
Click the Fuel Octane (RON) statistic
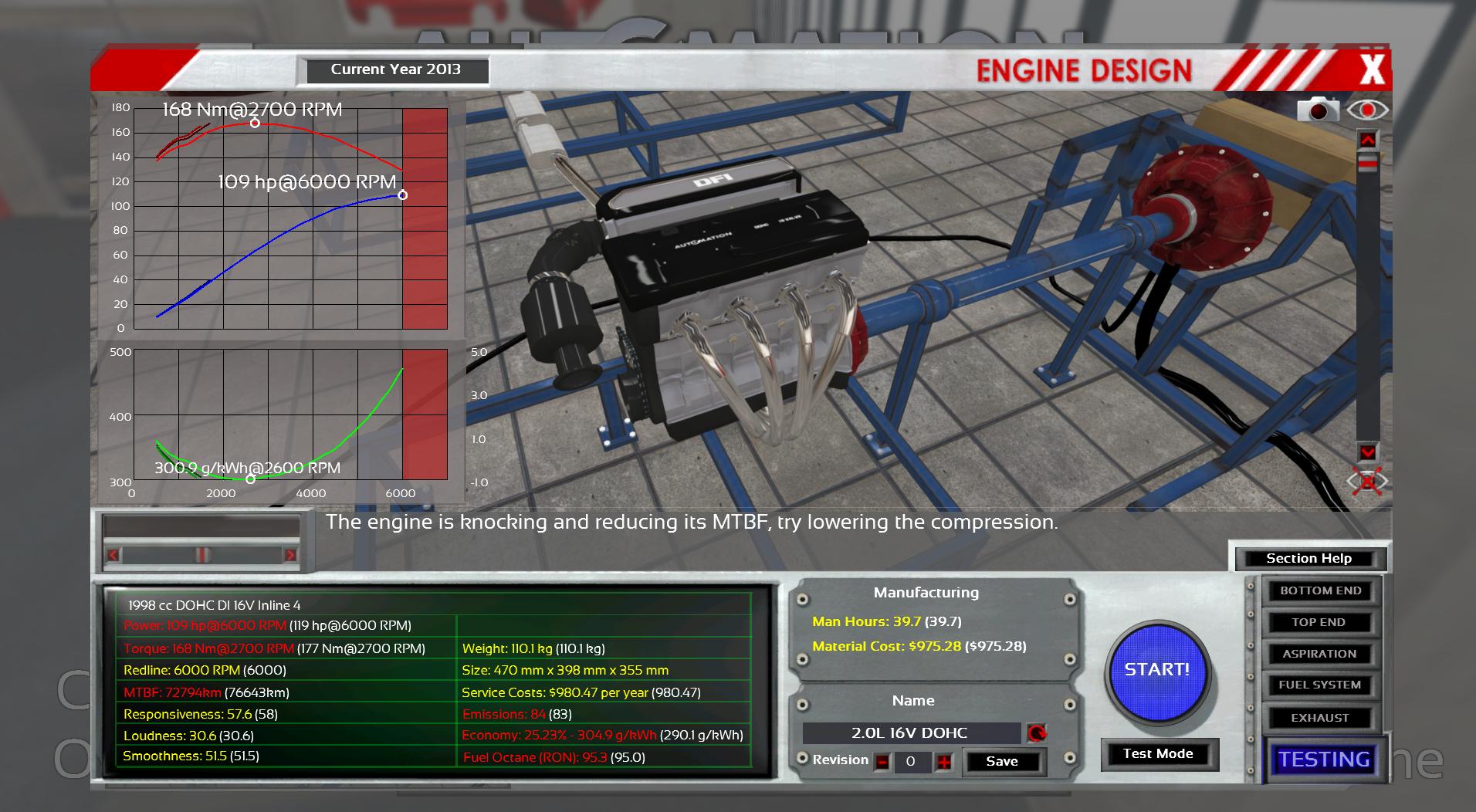[x=554, y=757]
